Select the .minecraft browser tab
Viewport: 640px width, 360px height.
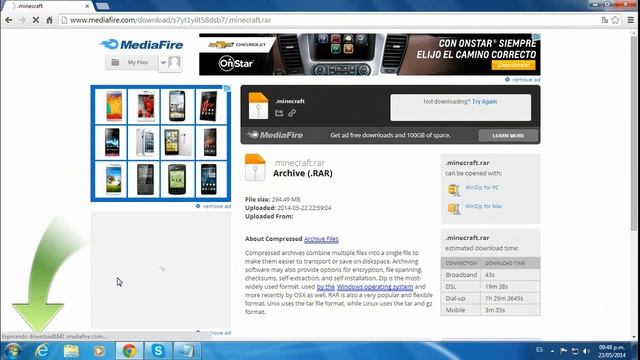pos(48,6)
